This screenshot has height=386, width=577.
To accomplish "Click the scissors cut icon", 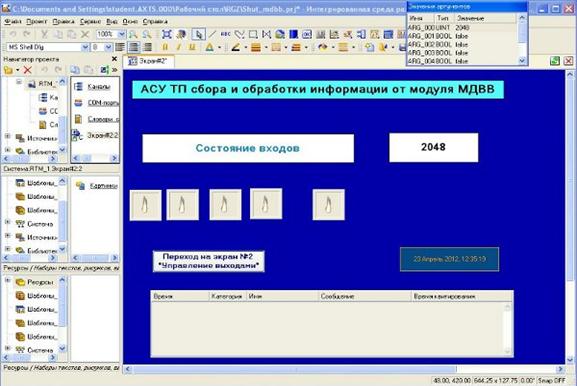I will pyautogui.click(x=44, y=35).
